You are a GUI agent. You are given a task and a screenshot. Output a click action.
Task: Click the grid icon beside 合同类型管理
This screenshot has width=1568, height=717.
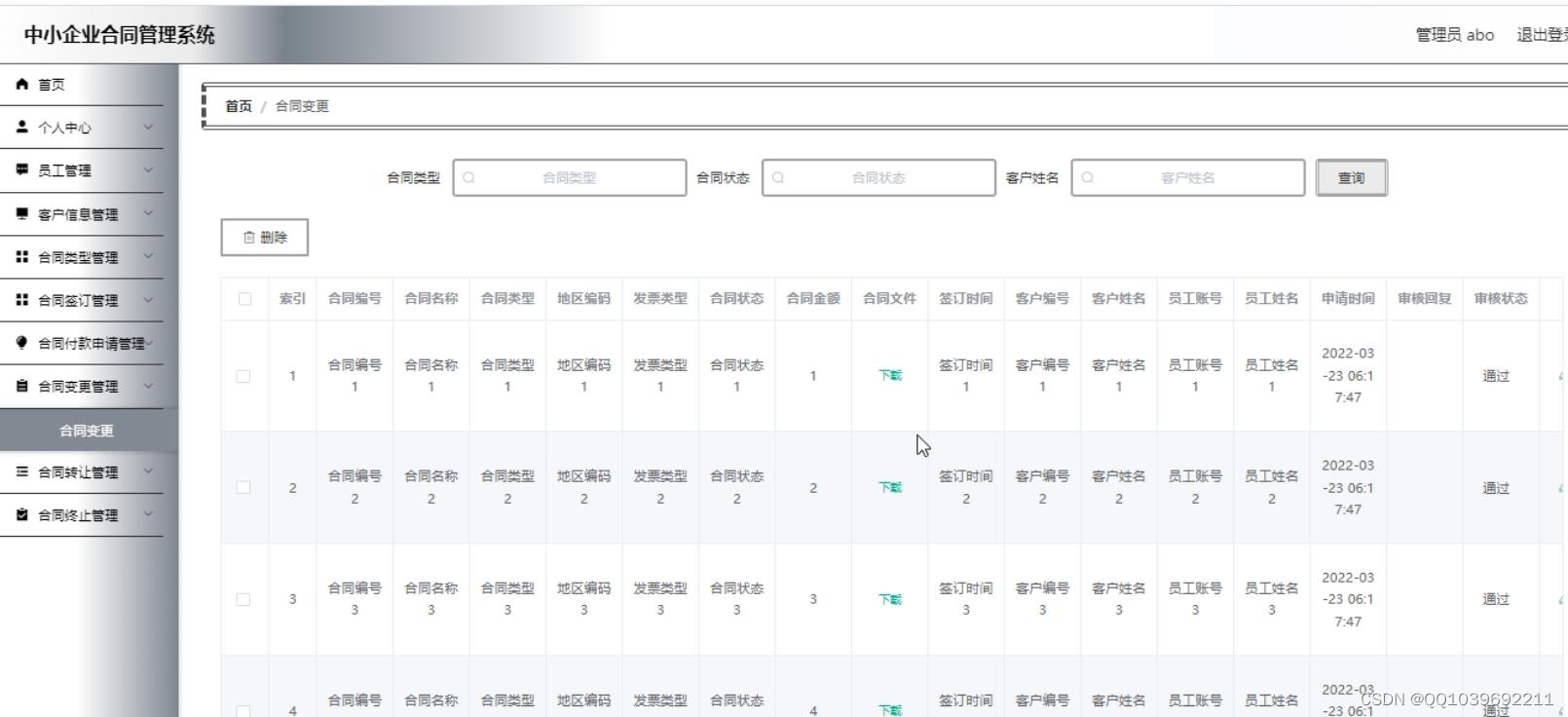click(22, 257)
